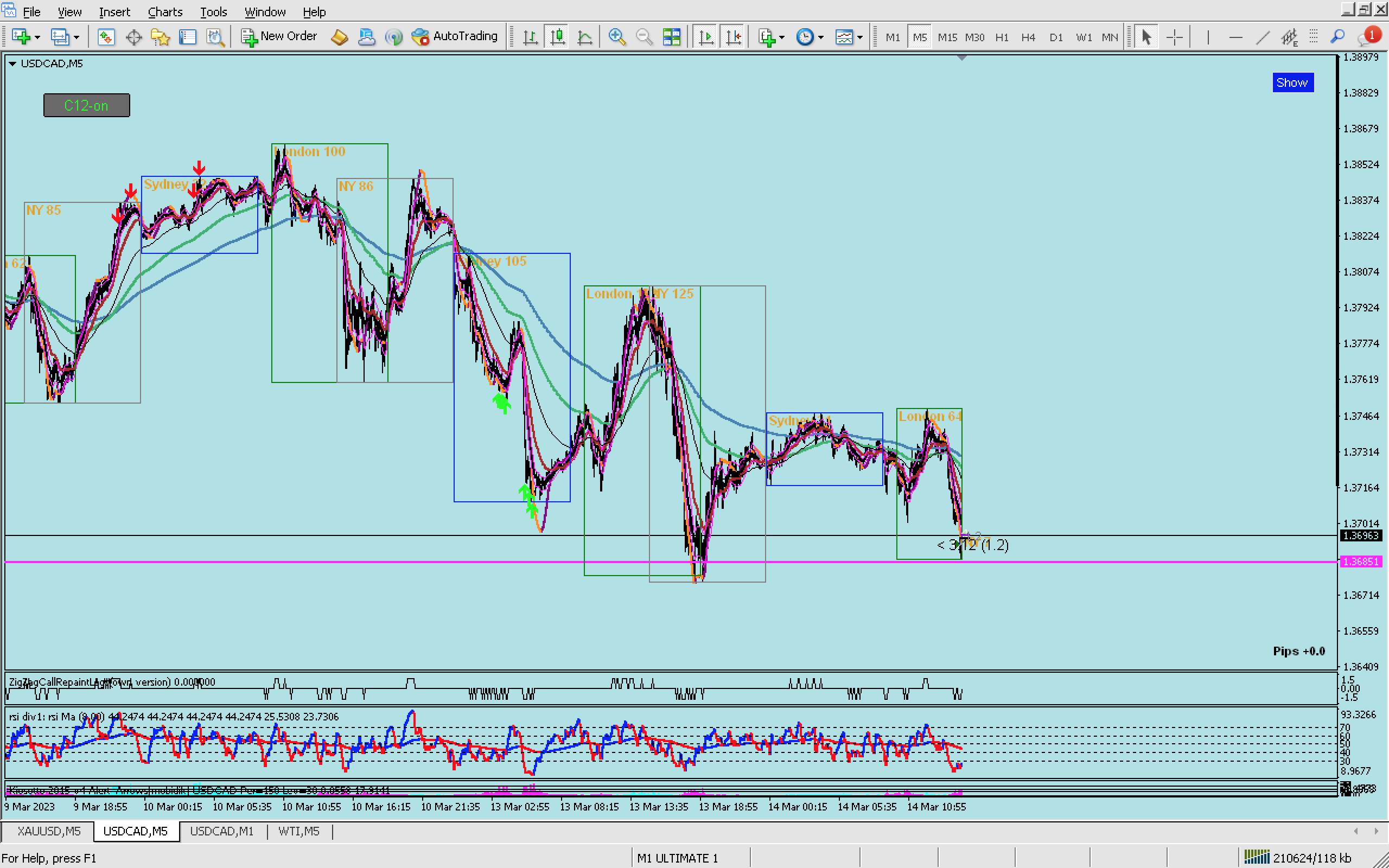Open the Market Watch window icon
Viewport: 1389px width, 868px height.
(106, 37)
